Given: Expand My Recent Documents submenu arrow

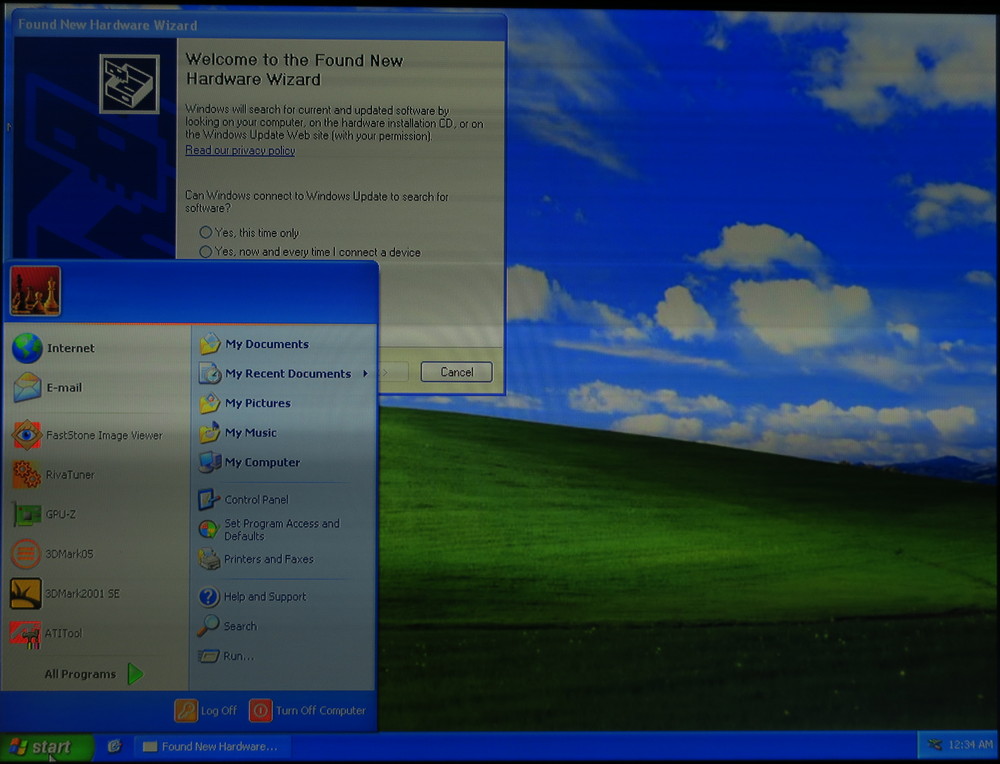Looking at the screenshot, I should click(365, 374).
